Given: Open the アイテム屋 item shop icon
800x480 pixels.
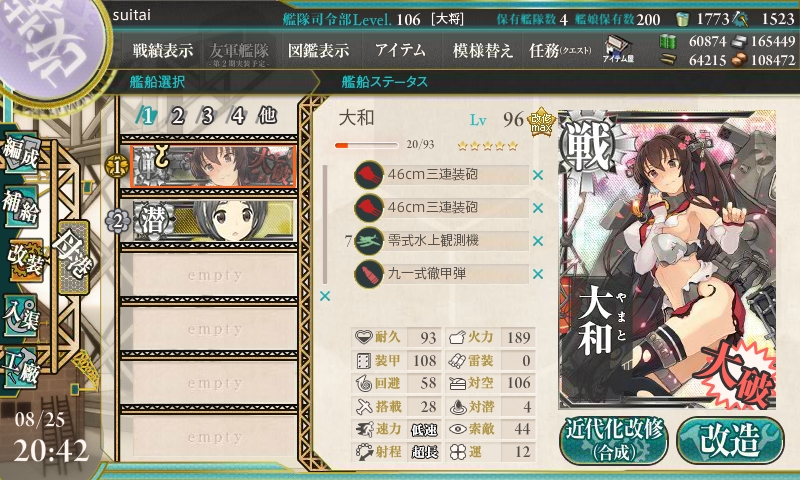Looking at the screenshot, I should coord(618,49).
